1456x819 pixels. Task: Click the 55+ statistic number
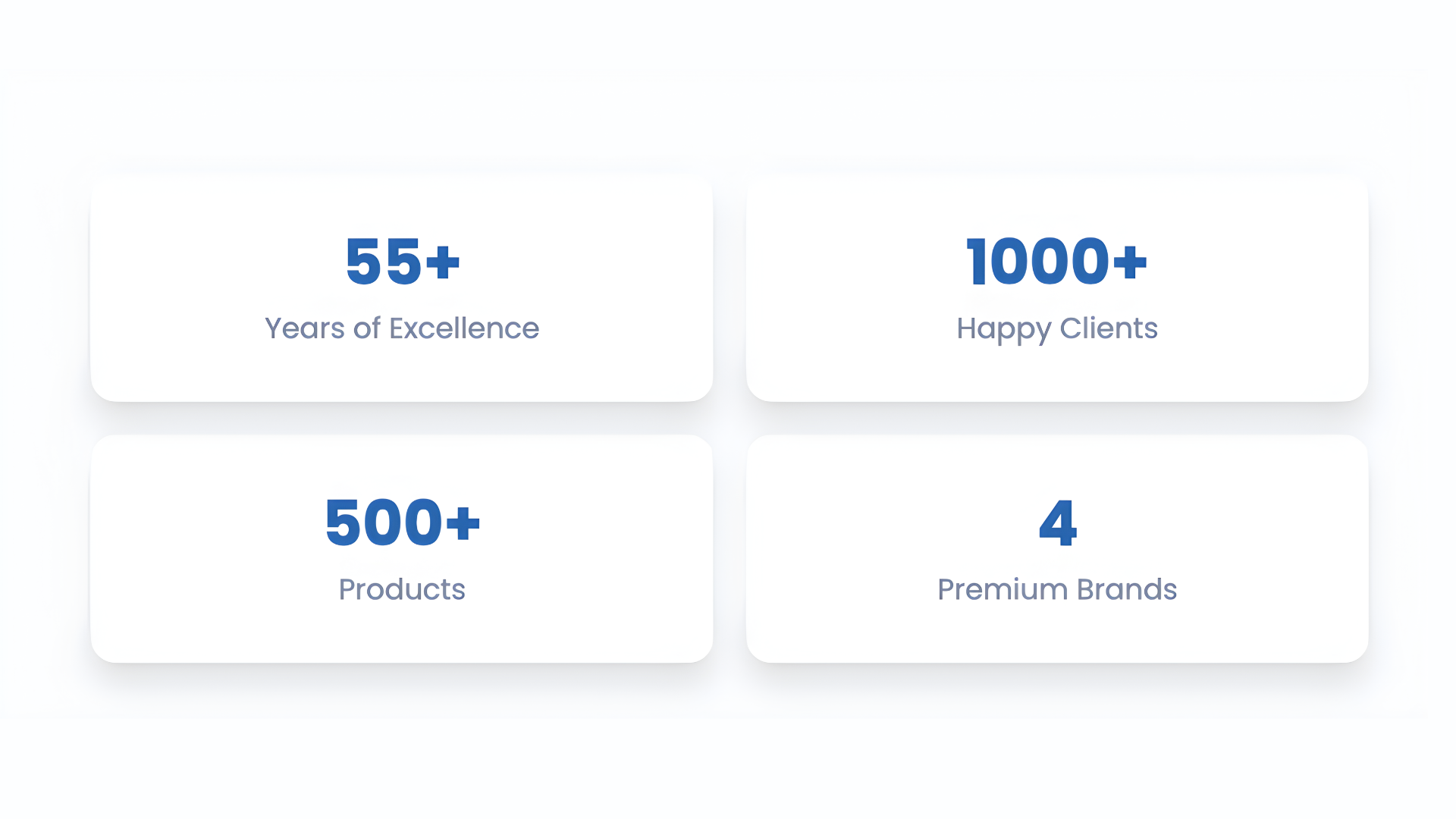[x=402, y=262]
